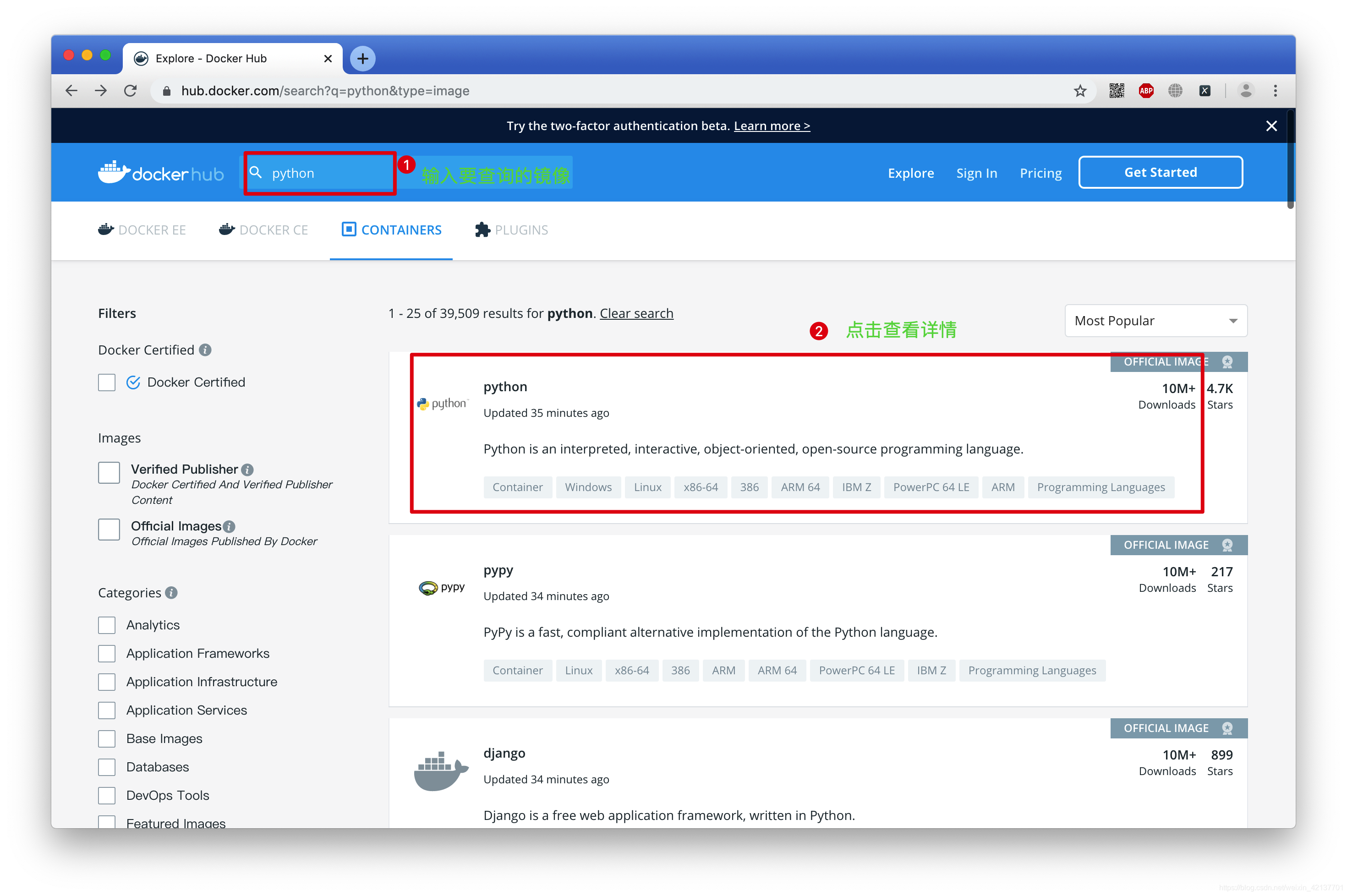Open the PLUGINS tab

tap(511, 229)
